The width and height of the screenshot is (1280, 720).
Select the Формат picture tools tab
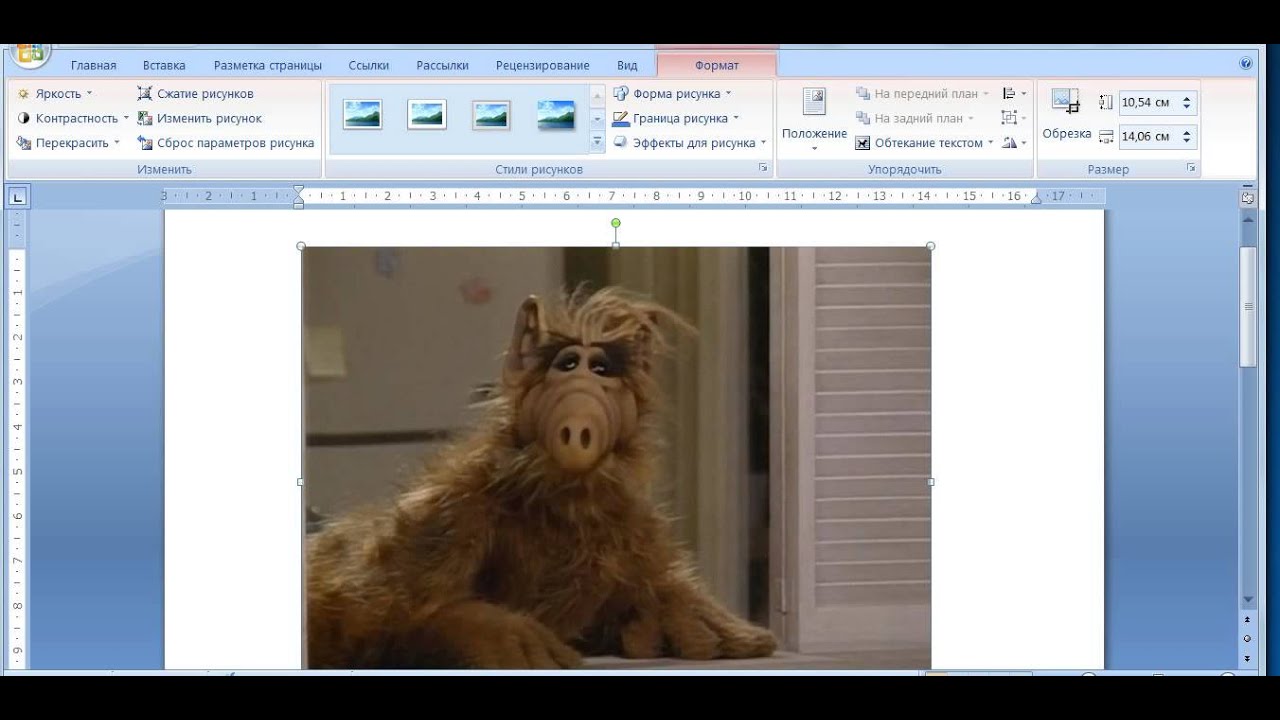[716, 65]
